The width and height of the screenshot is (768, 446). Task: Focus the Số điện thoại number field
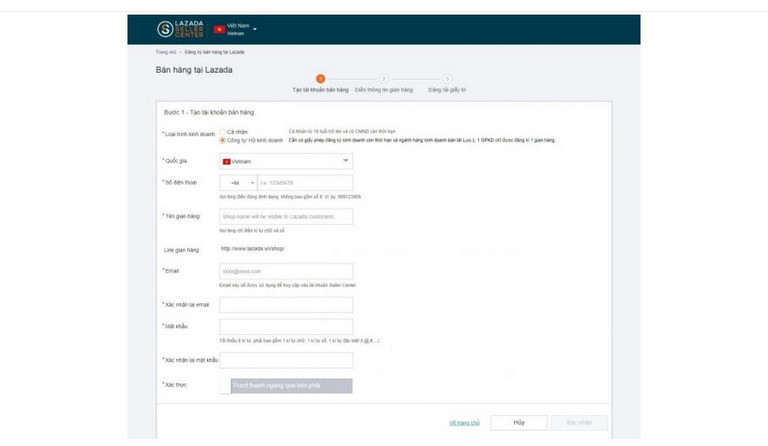point(305,183)
